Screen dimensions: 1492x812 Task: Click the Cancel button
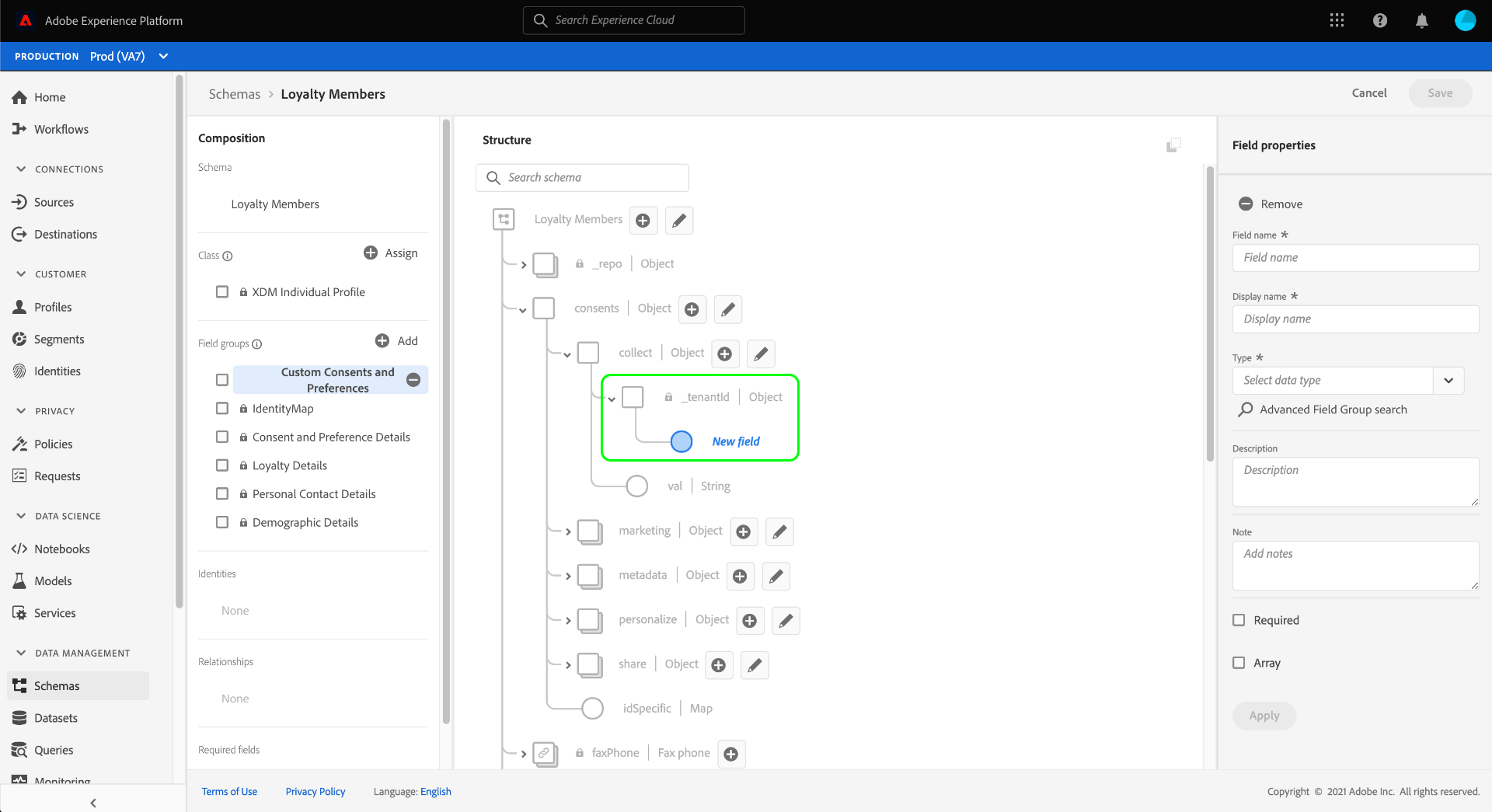pos(1369,93)
